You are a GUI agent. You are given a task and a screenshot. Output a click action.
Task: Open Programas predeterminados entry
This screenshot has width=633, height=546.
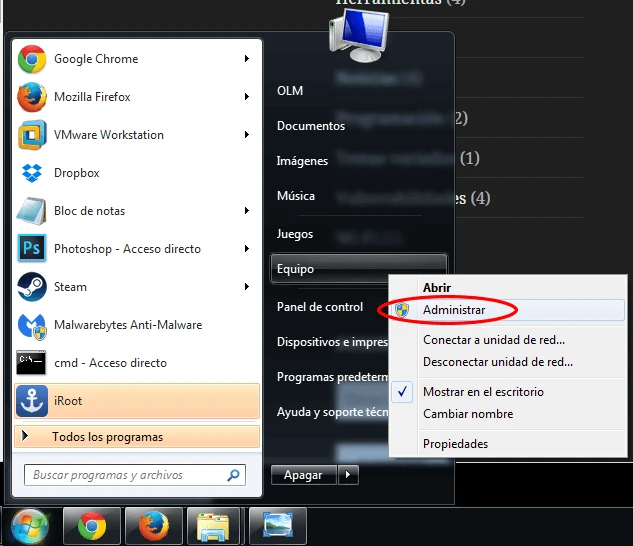pyautogui.click(x=332, y=377)
